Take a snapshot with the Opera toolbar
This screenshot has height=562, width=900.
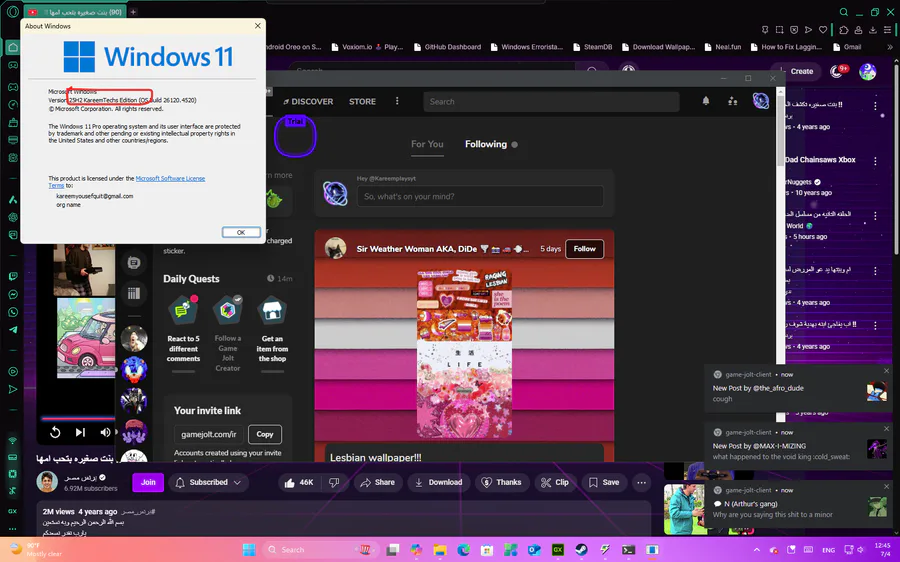(x=779, y=29)
